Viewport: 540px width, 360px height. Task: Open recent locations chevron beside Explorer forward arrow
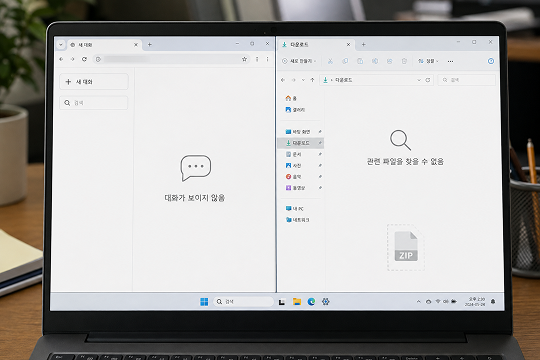pos(303,80)
